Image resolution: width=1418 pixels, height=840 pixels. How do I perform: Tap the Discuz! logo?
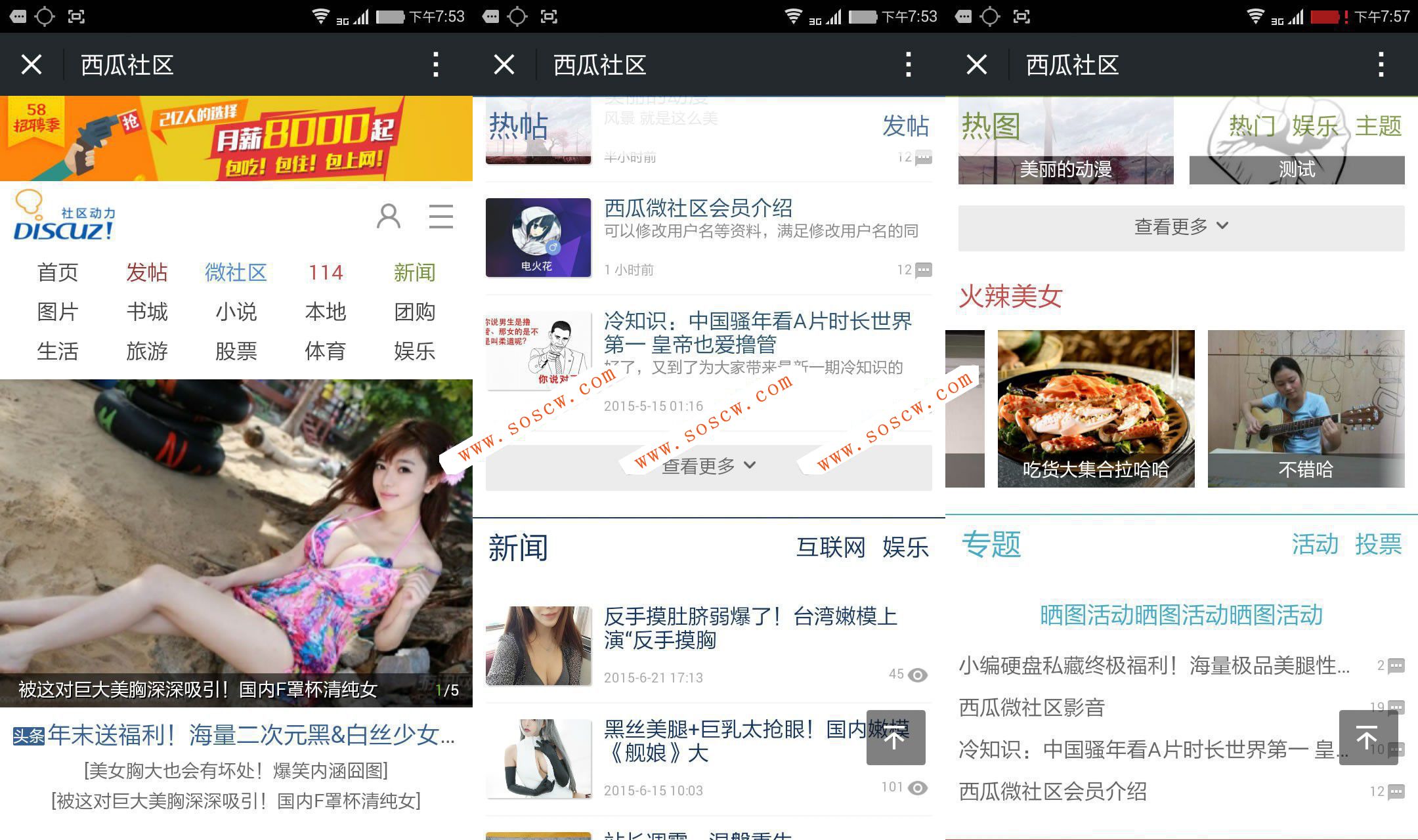pos(64,216)
